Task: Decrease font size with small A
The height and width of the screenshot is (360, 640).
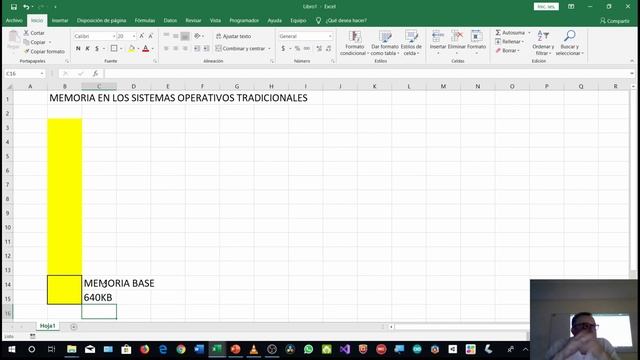Action: coord(151,36)
